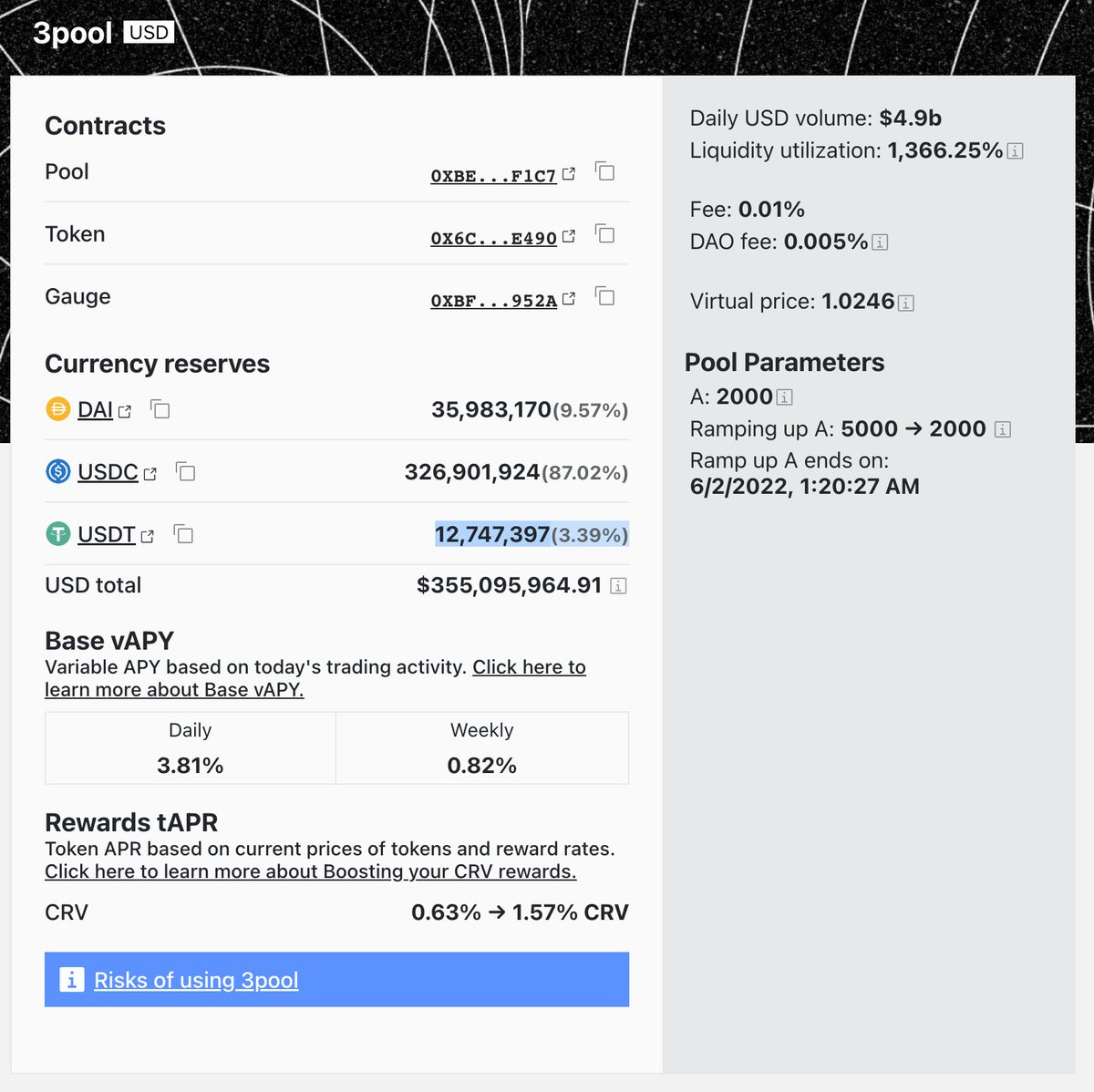Copy the USDC token address

coord(186,472)
